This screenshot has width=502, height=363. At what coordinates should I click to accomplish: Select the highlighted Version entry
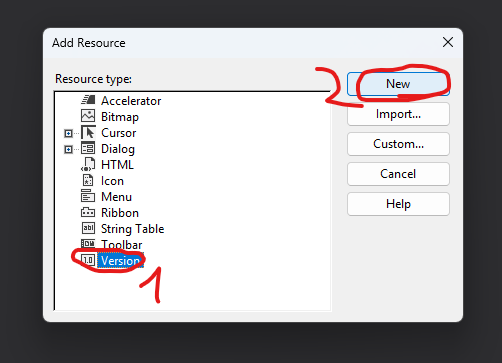coord(120,261)
